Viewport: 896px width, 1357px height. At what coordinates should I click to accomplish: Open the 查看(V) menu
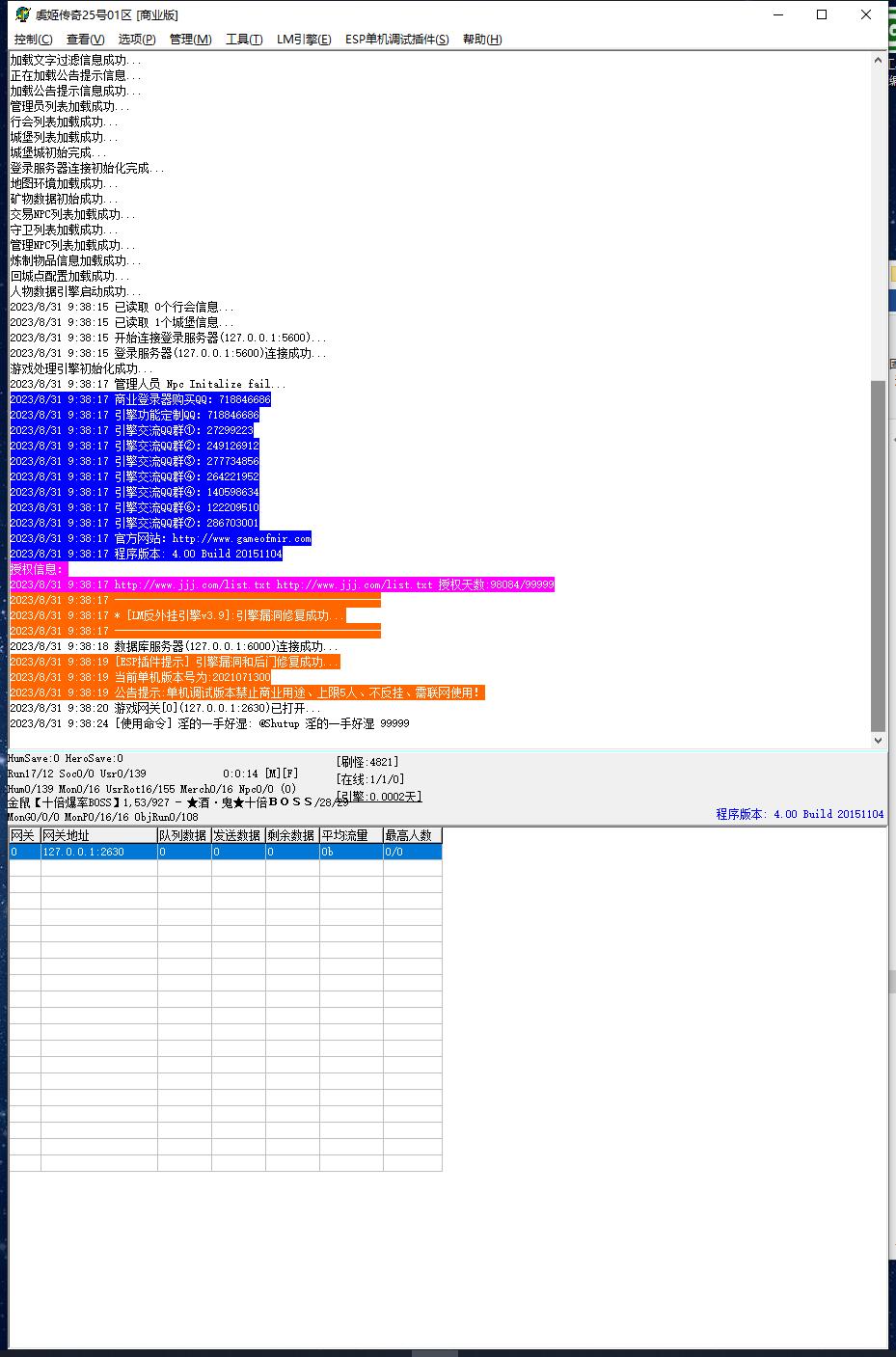tap(85, 40)
